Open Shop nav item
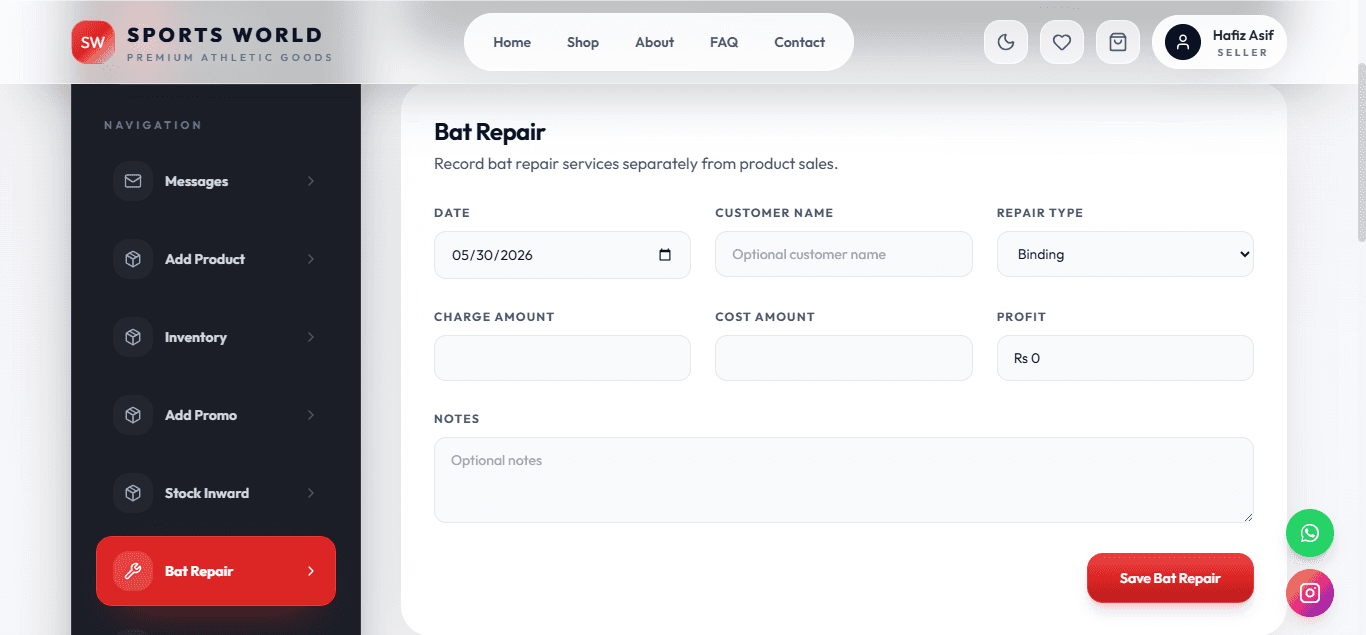1366x635 pixels. (583, 42)
